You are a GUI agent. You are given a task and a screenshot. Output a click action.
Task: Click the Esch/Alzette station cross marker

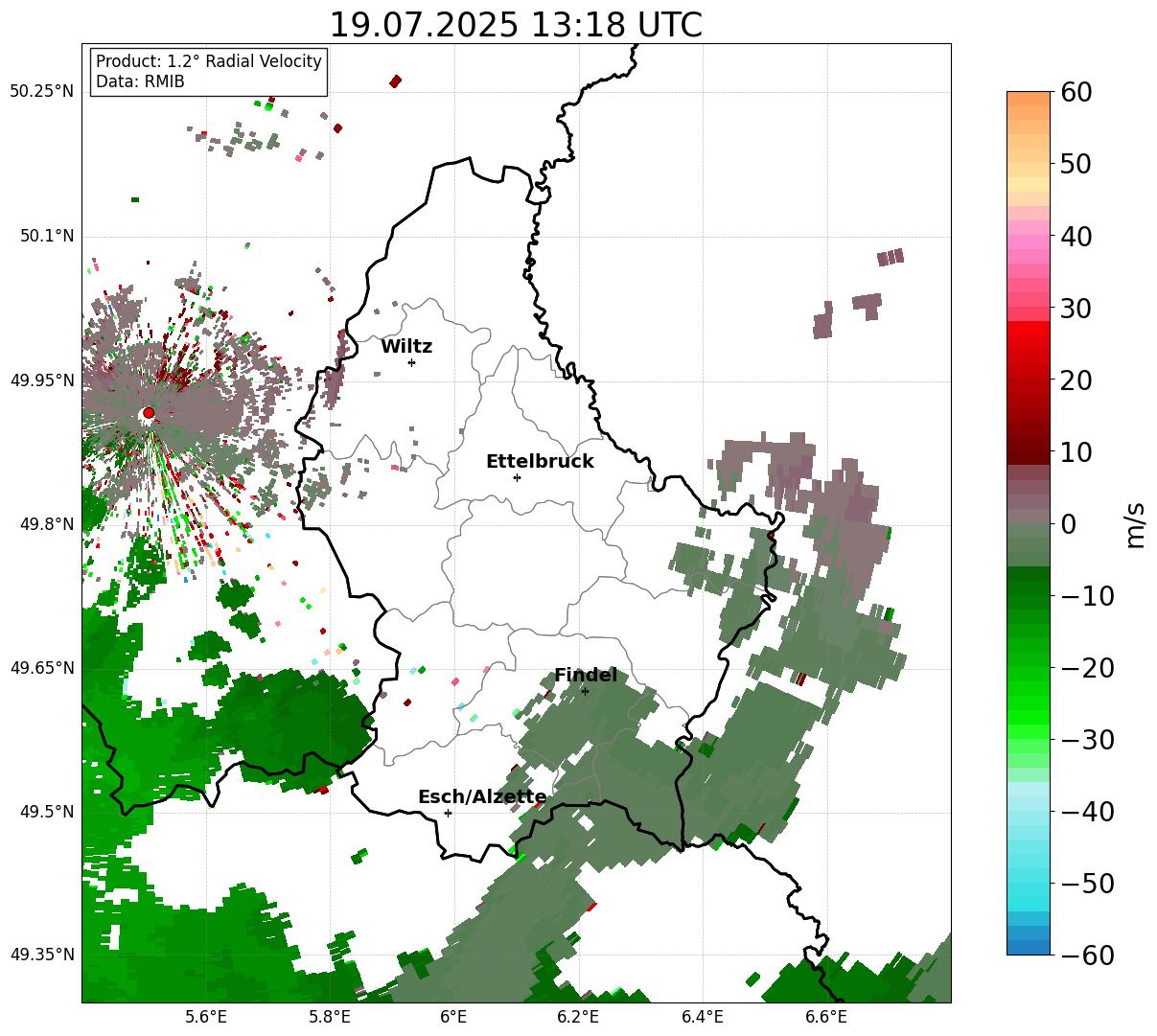click(448, 813)
